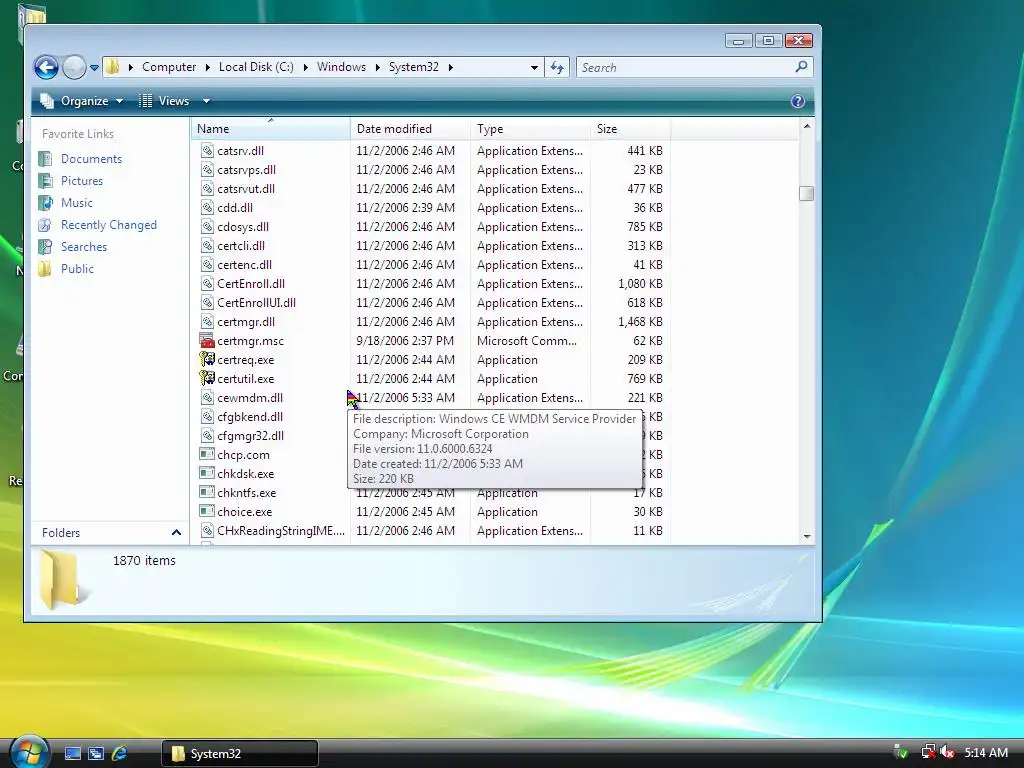
Task: Select the cdd.dll file icon
Action: point(207,207)
